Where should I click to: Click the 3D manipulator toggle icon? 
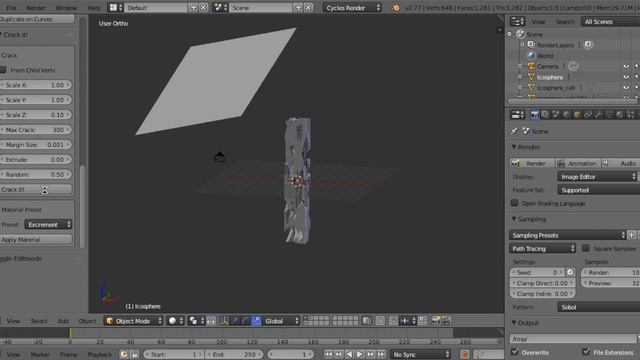224,321
